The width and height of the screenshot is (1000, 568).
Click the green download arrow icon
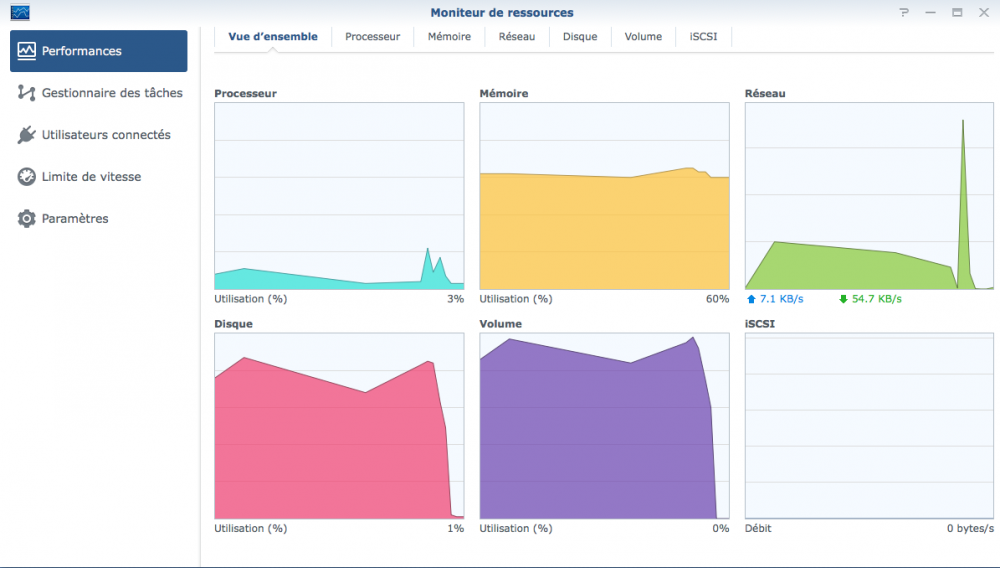(x=843, y=299)
